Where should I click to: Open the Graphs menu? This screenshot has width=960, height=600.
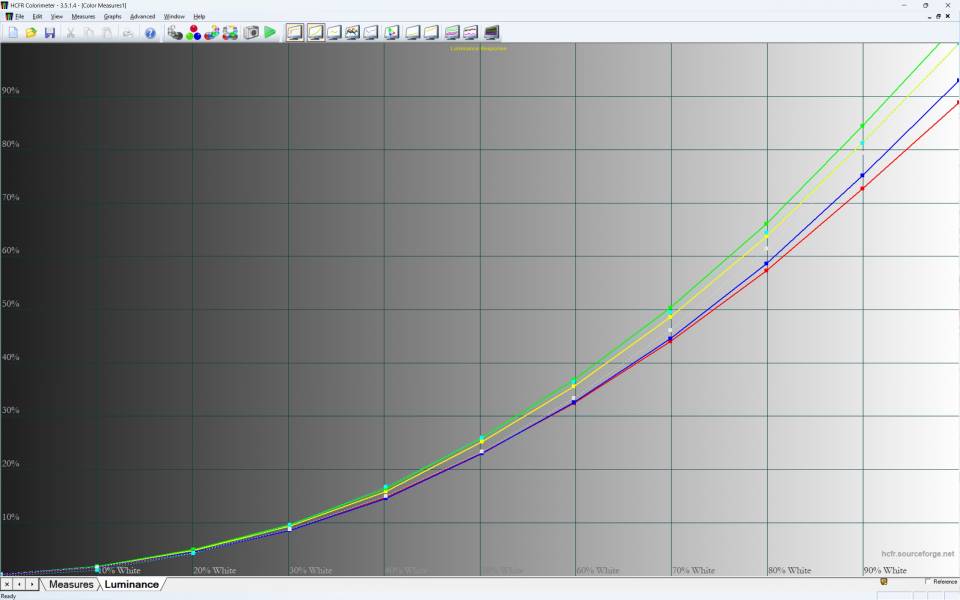click(112, 17)
